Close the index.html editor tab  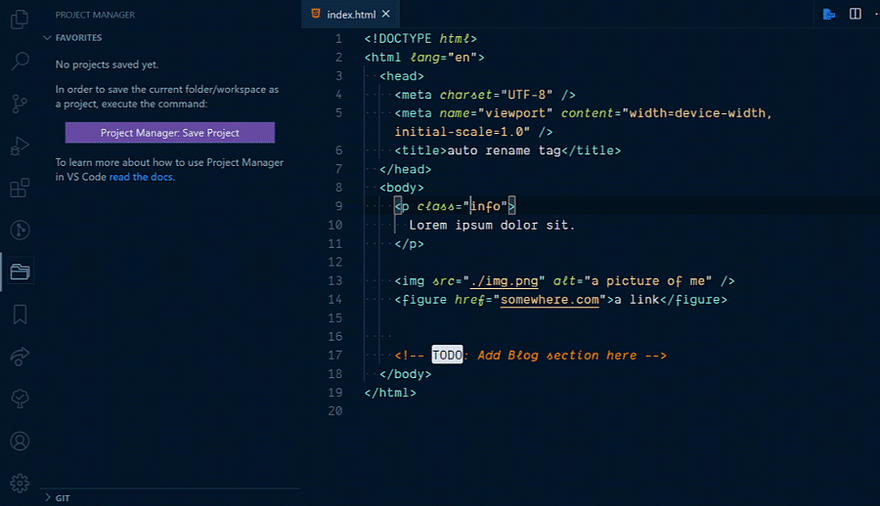pos(386,14)
